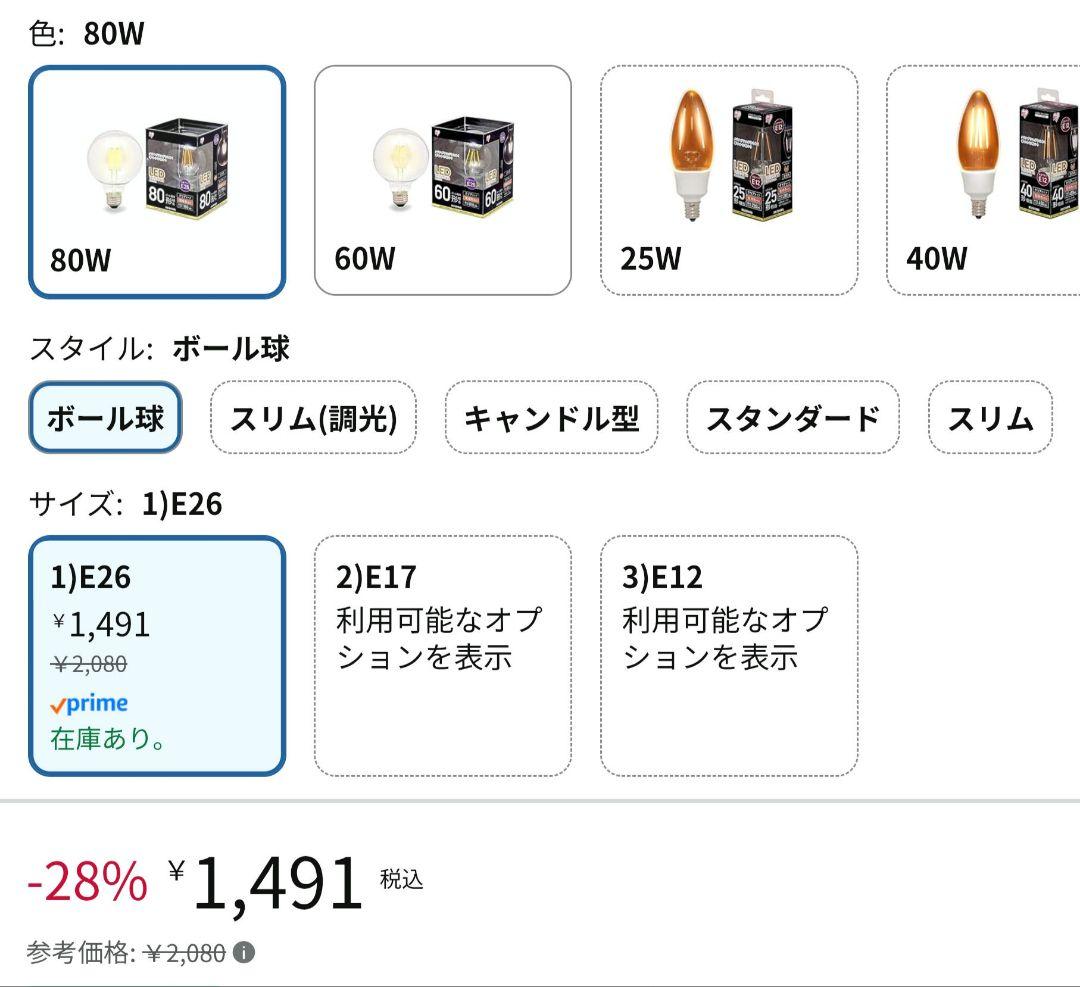
Task: Pick the スリム style button
Action: click(989, 418)
